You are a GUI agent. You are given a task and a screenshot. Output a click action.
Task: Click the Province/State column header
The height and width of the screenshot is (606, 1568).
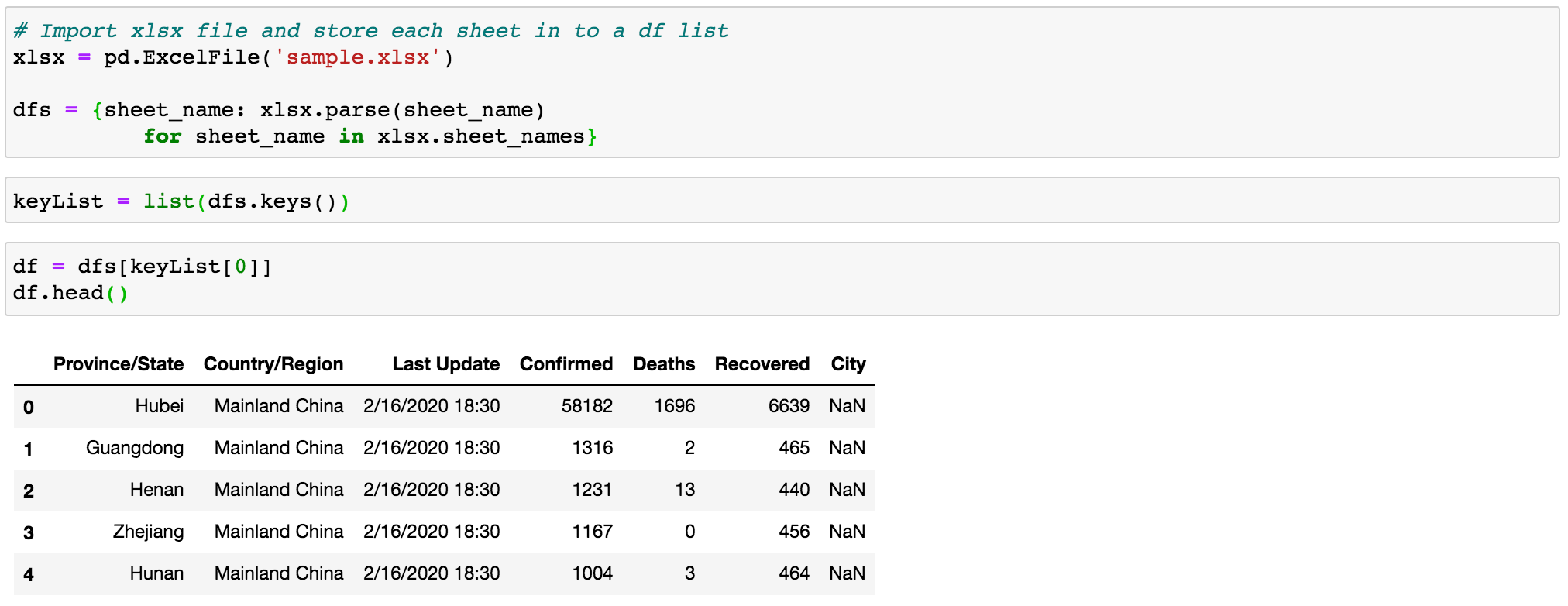tap(119, 364)
